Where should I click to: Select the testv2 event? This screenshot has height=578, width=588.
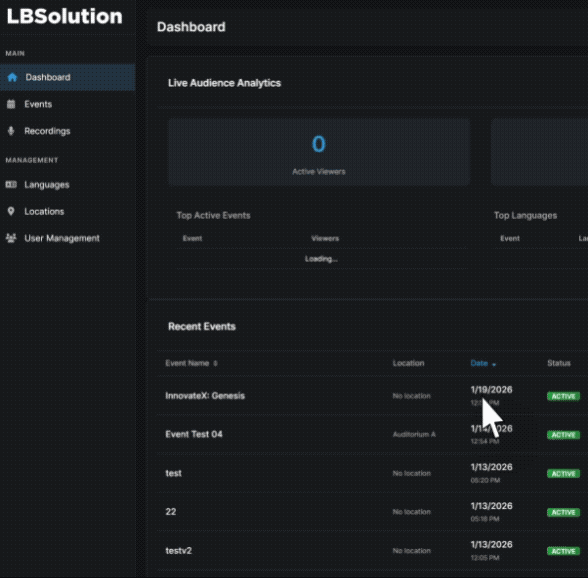(x=178, y=551)
